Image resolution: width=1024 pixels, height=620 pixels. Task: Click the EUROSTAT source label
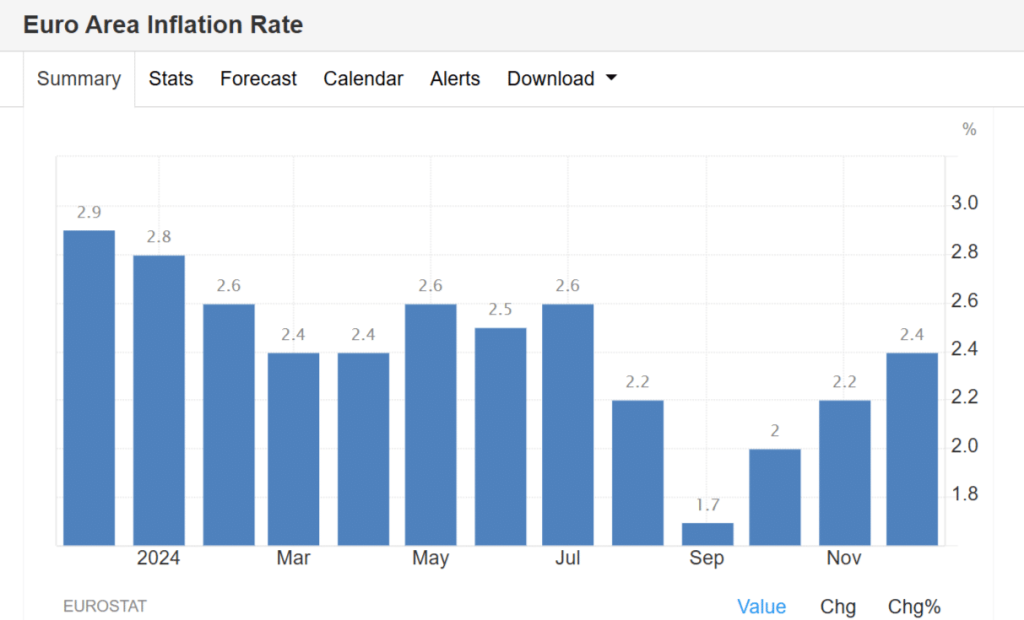tap(105, 606)
